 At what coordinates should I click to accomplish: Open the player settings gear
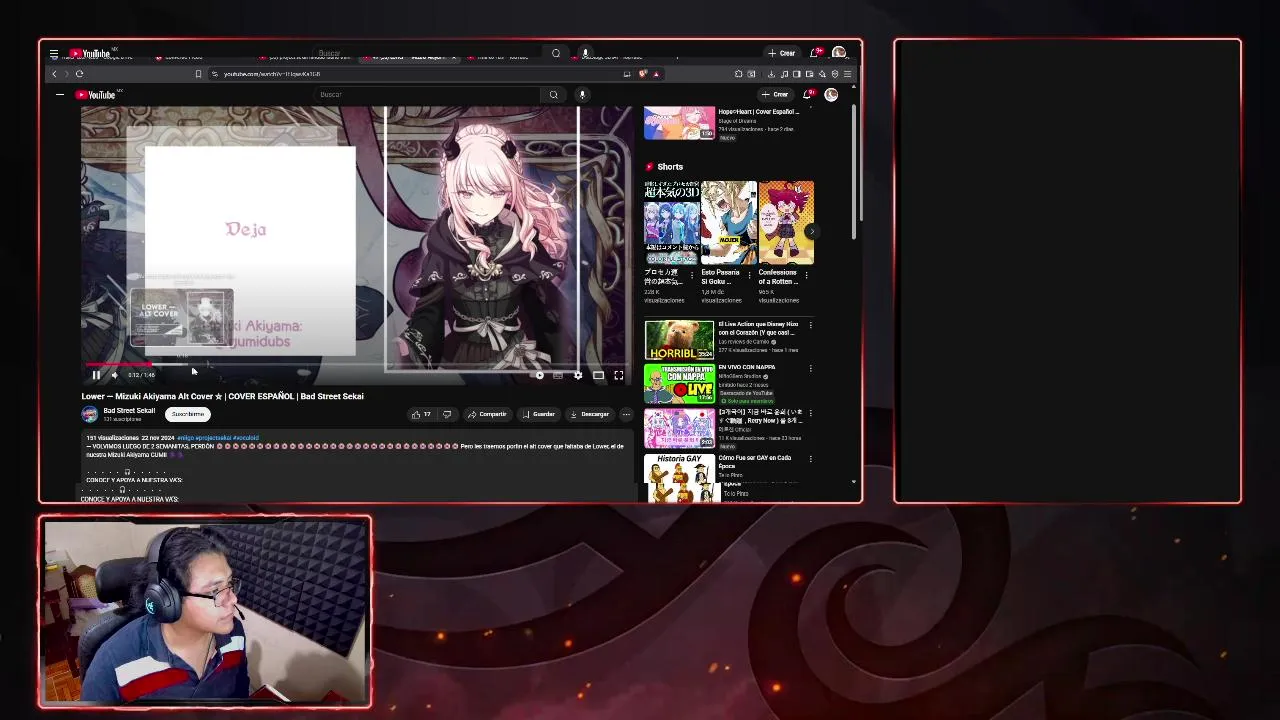577,375
